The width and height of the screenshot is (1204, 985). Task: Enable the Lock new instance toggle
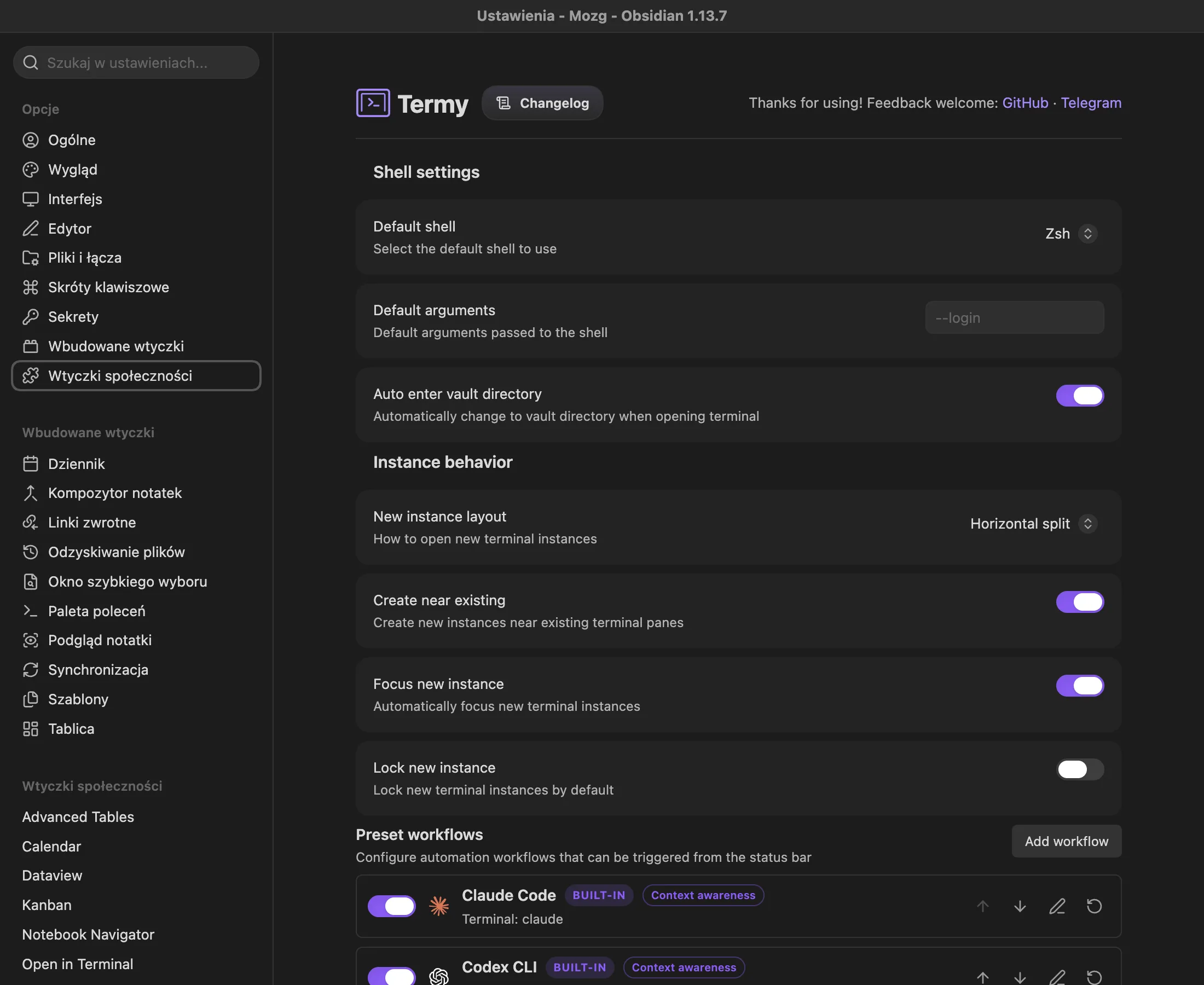click(x=1080, y=769)
